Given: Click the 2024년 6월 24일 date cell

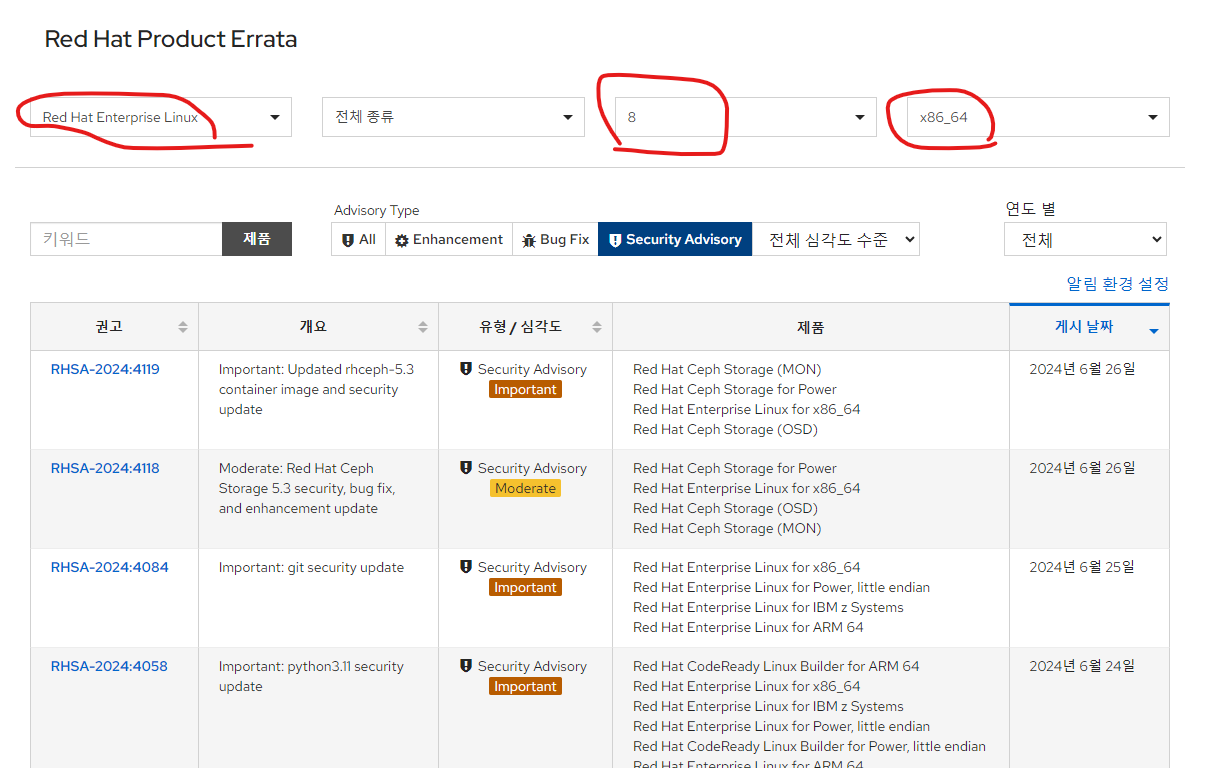Looking at the screenshot, I should [x=1082, y=666].
